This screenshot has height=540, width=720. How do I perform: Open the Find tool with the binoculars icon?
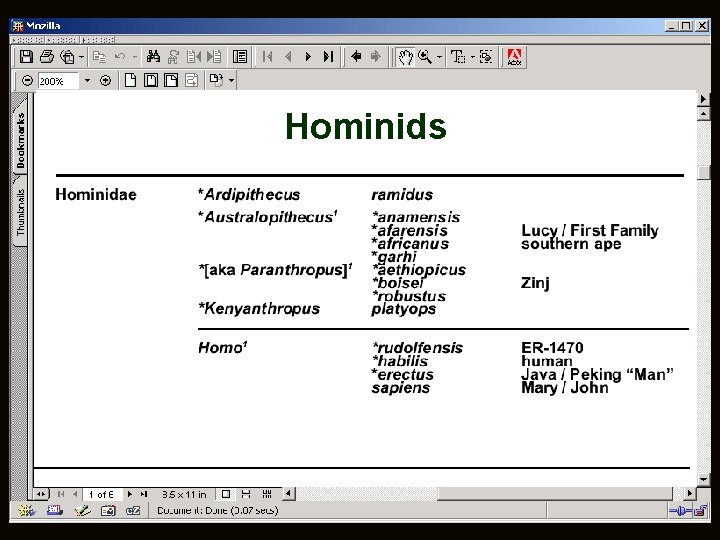tap(153, 56)
